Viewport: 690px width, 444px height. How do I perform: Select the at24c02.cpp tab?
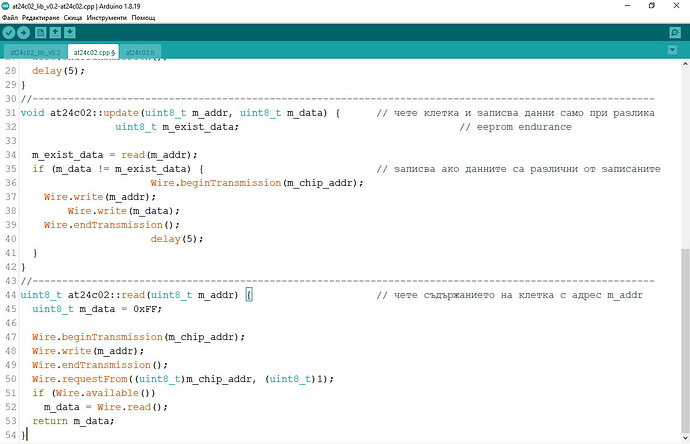93,52
